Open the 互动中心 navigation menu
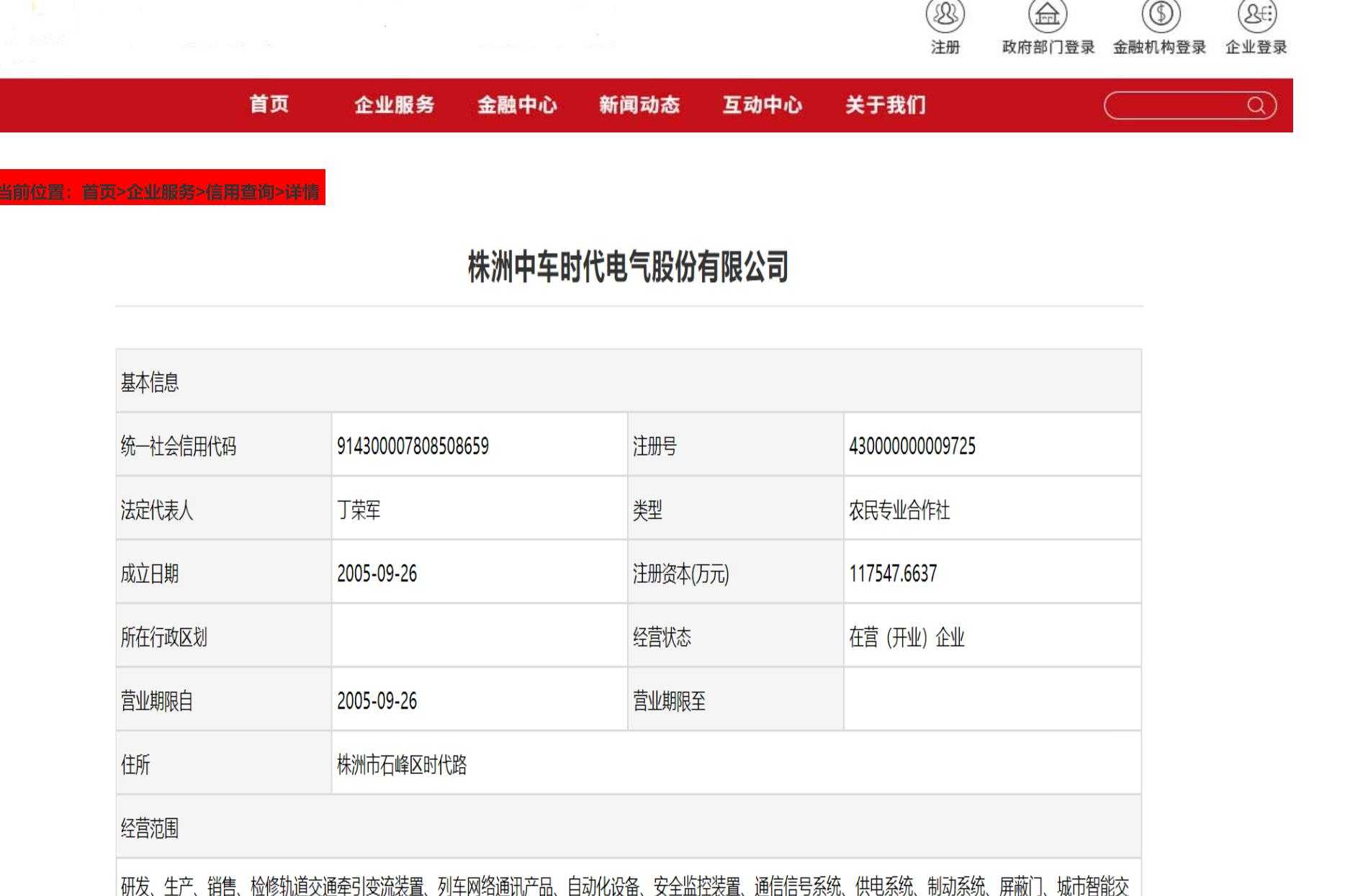Image resolution: width=1363 pixels, height=896 pixels. [763, 105]
